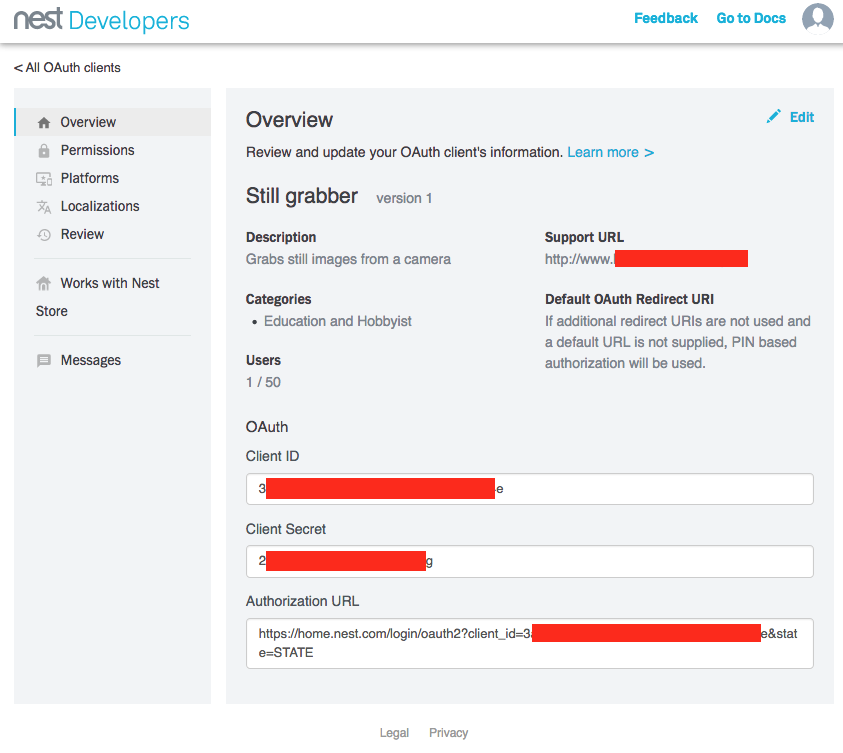Click the Client Secret field
The image size is (843, 753).
coord(530,561)
